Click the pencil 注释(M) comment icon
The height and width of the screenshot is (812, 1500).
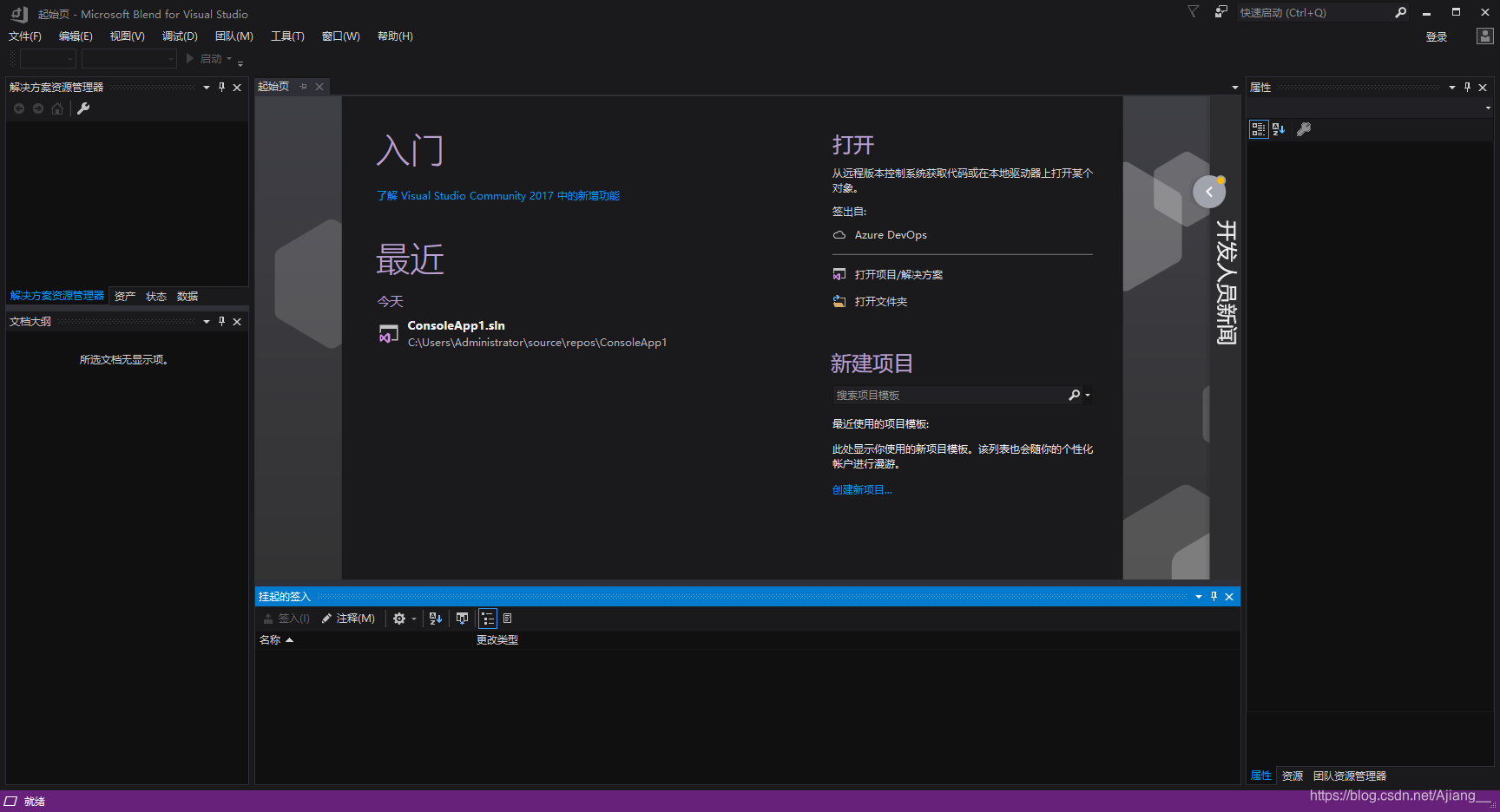326,618
